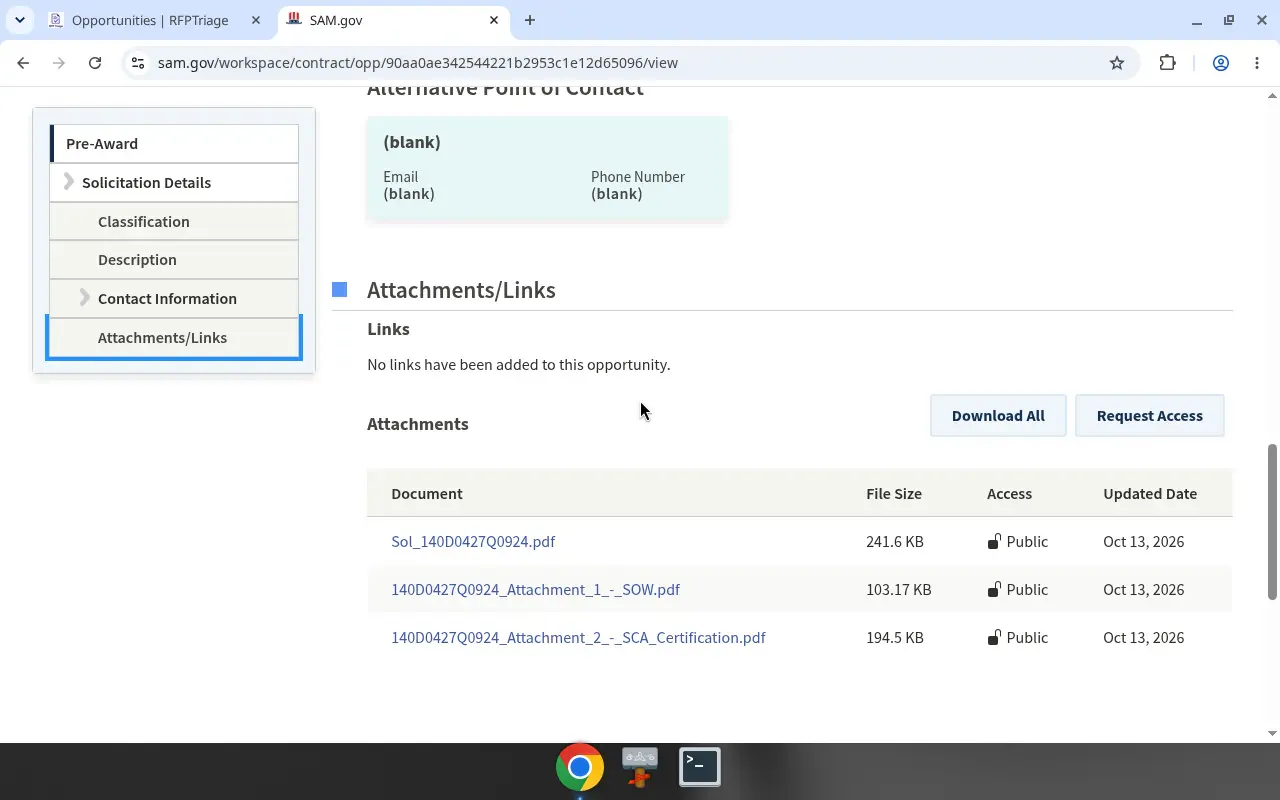Click the address bar URL

click(418, 62)
